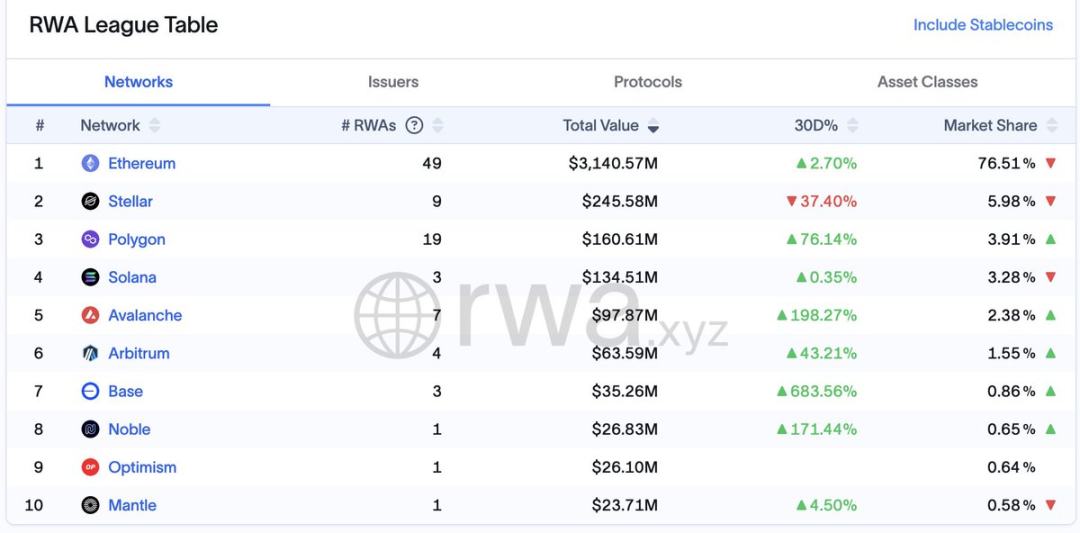Open the Mantle network link
The height and width of the screenshot is (533, 1080).
[132, 506]
